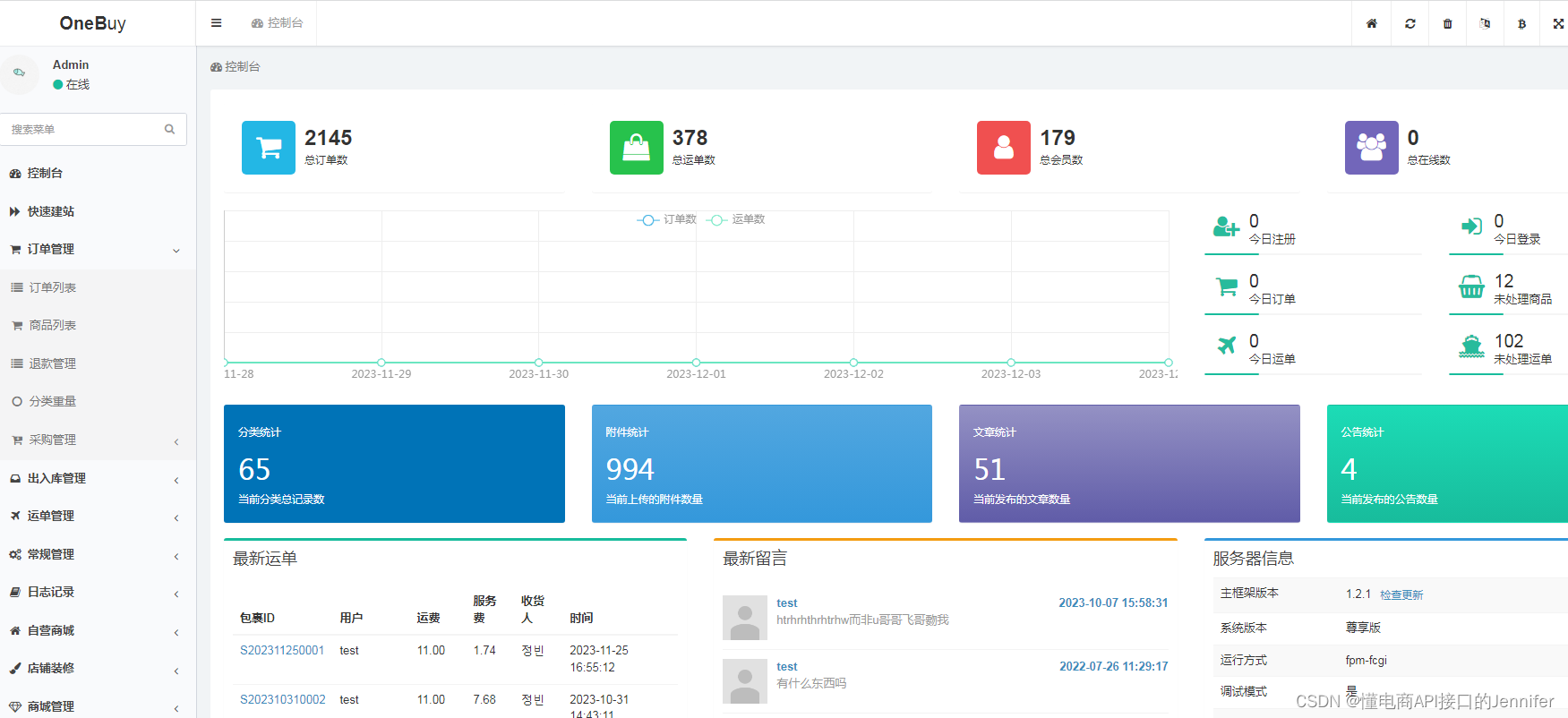Click the purple users online count icon

click(x=1372, y=148)
